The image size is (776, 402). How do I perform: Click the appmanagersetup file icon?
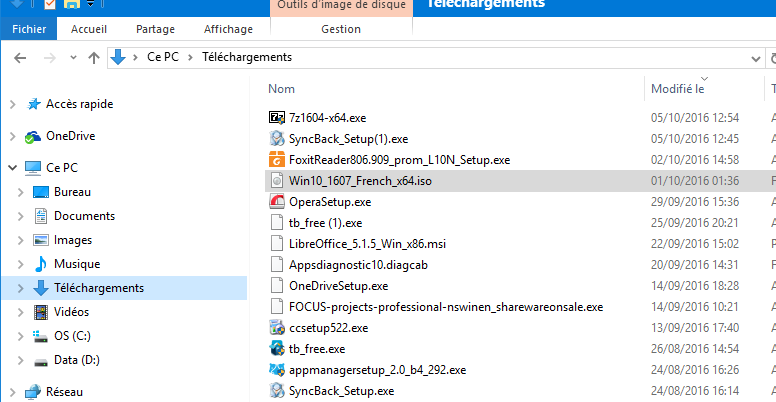tap(277, 370)
